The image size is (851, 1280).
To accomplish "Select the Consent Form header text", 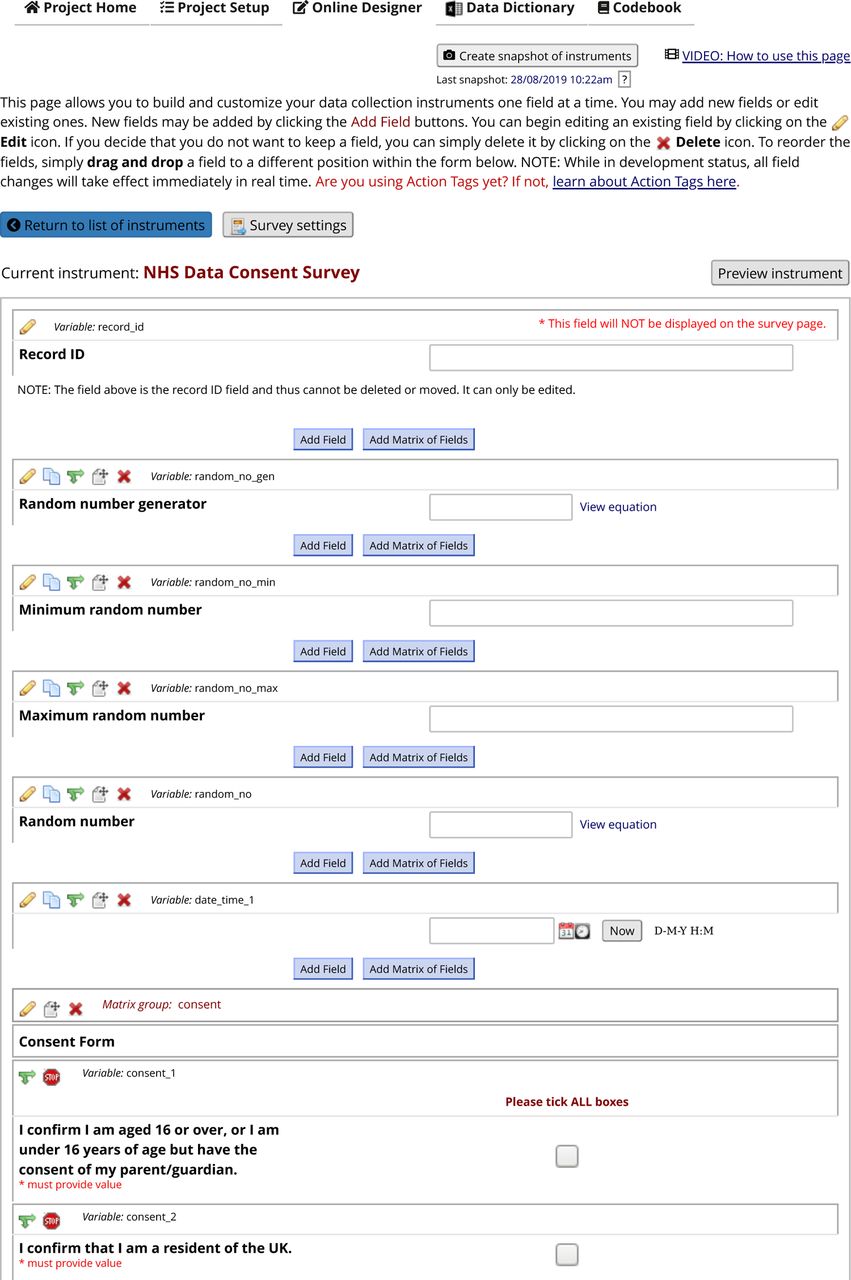I will pos(67,1041).
